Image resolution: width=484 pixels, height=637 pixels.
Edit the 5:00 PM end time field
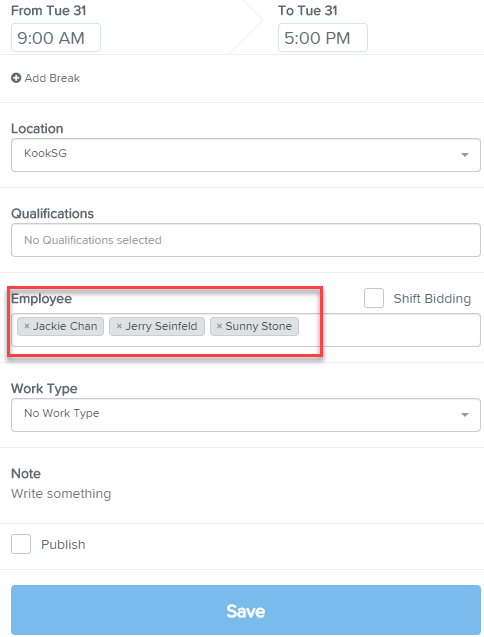click(323, 38)
